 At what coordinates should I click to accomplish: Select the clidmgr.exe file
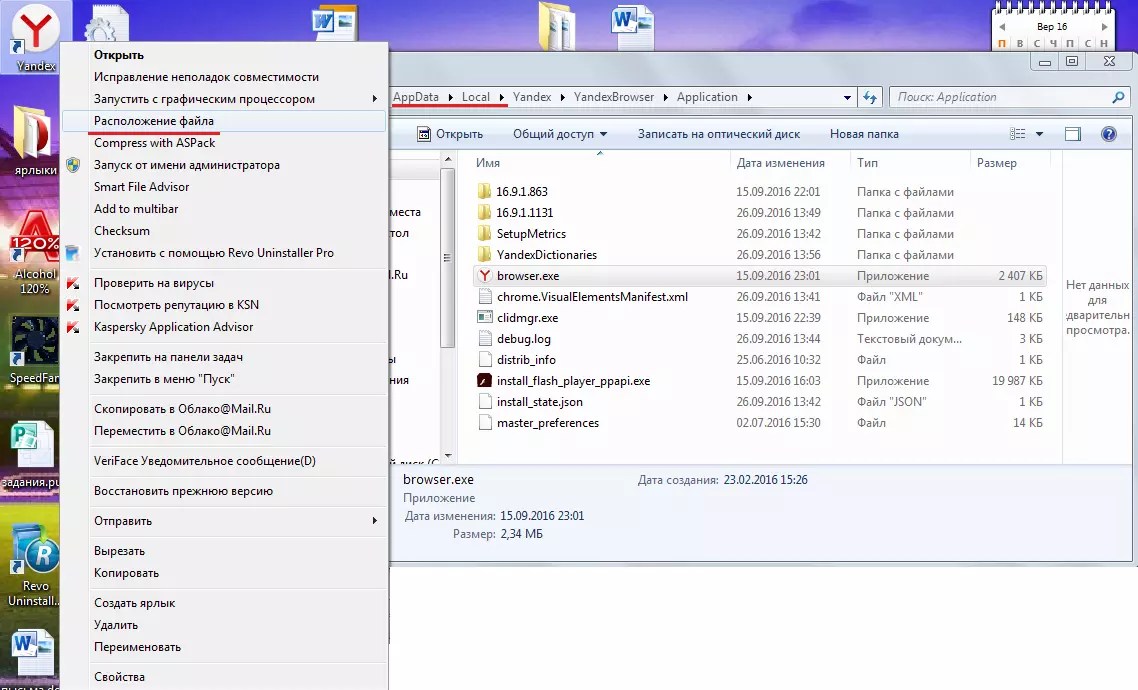click(527, 318)
